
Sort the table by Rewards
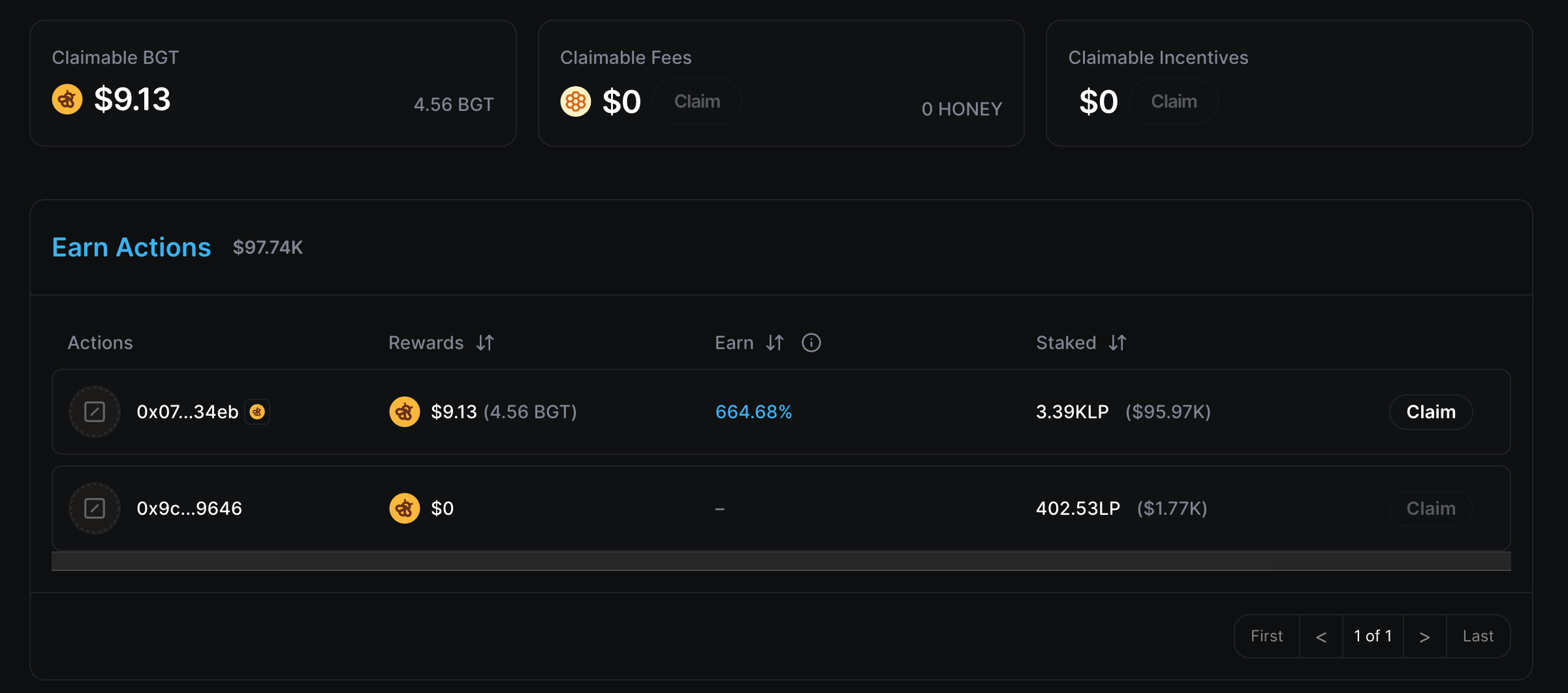(485, 343)
